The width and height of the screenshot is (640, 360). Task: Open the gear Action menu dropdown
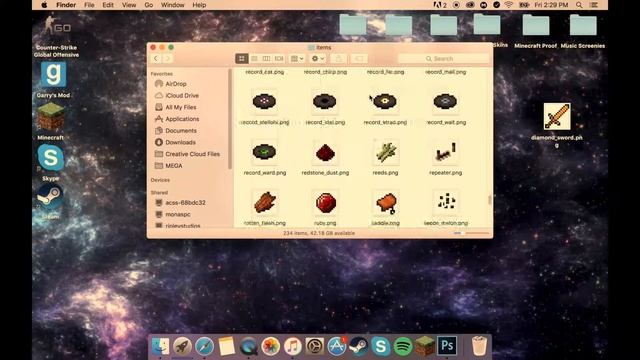click(x=318, y=59)
